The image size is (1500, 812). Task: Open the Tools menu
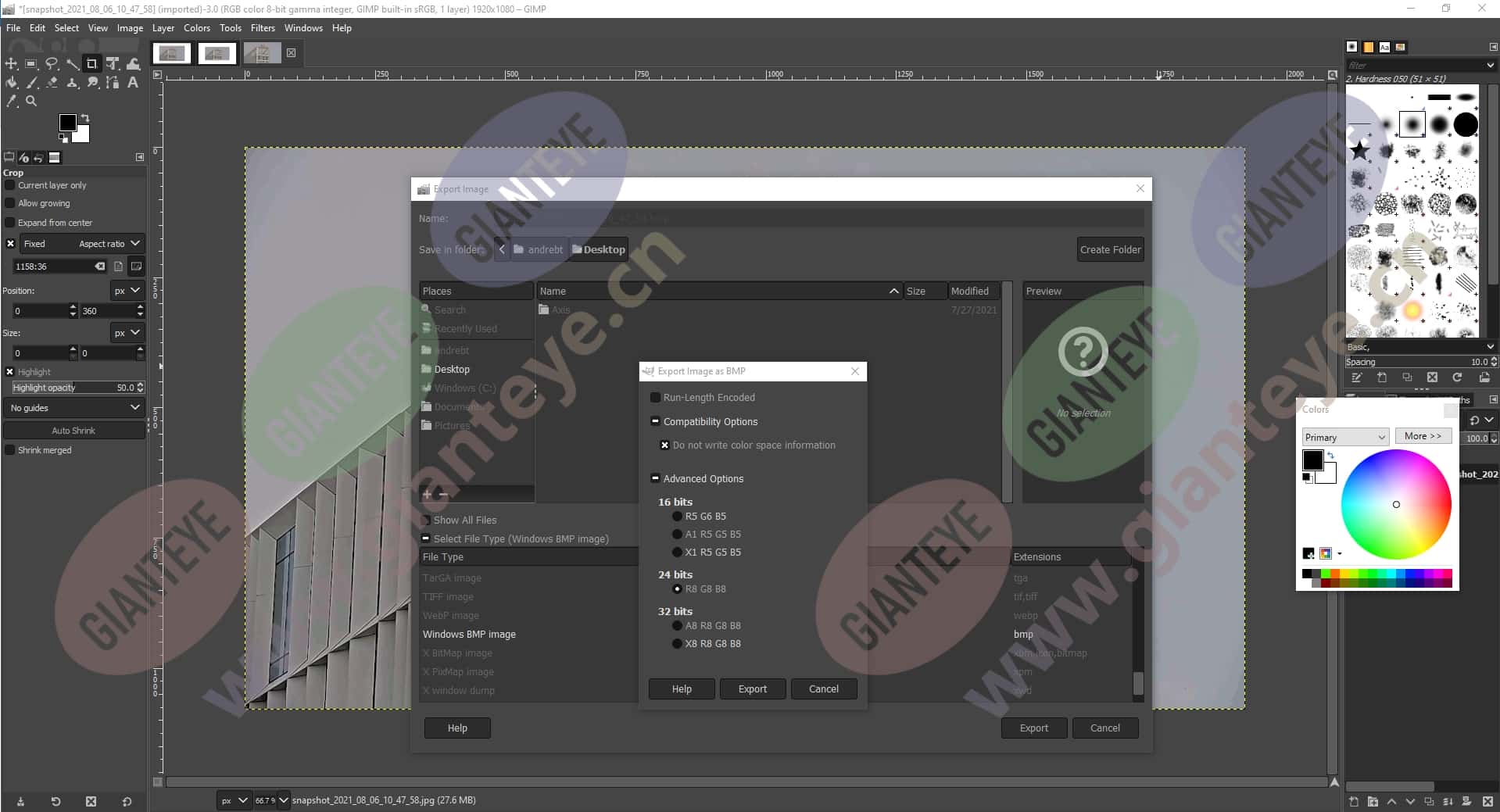coord(231,28)
